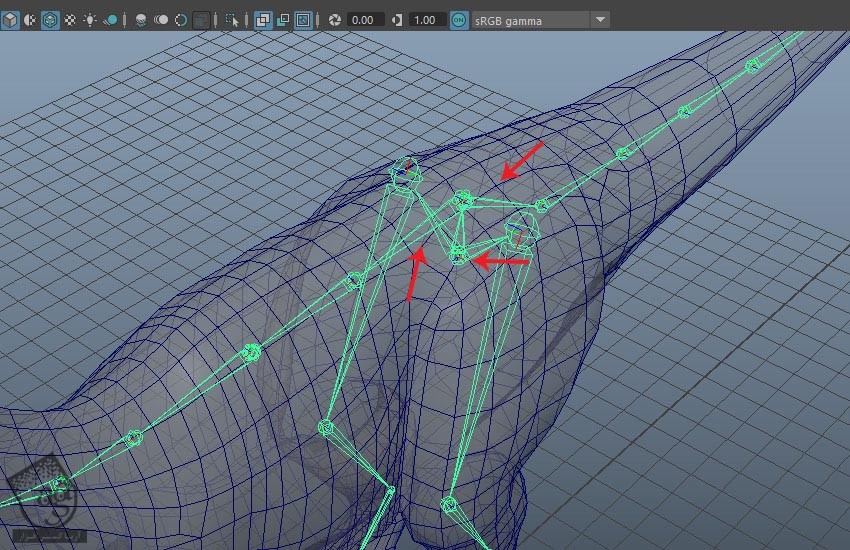Image resolution: width=850 pixels, height=550 pixels.
Task: Toggle Wireframe on Shaded mode
Action: (50, 19)
